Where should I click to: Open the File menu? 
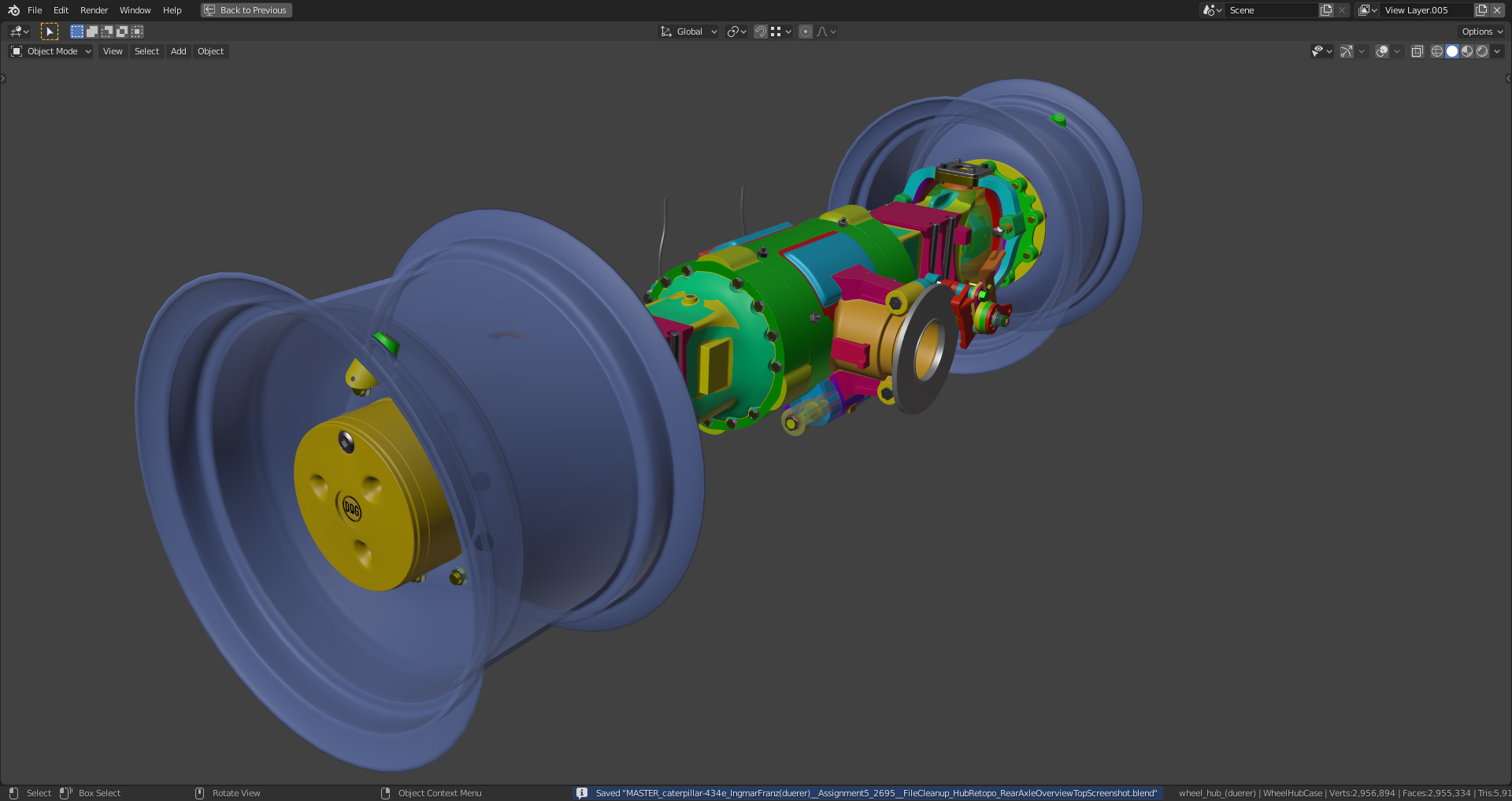(35, 10)
